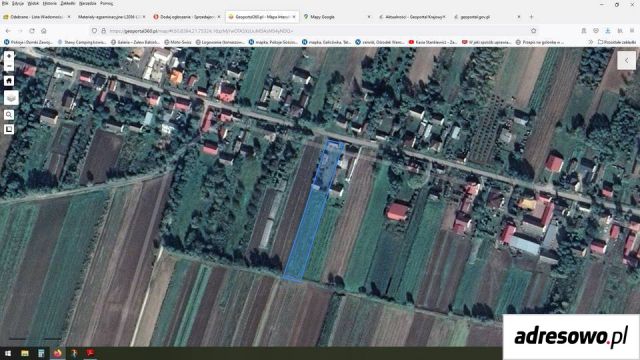
Task: Open the downloads arrow icon
Action: 608,31
